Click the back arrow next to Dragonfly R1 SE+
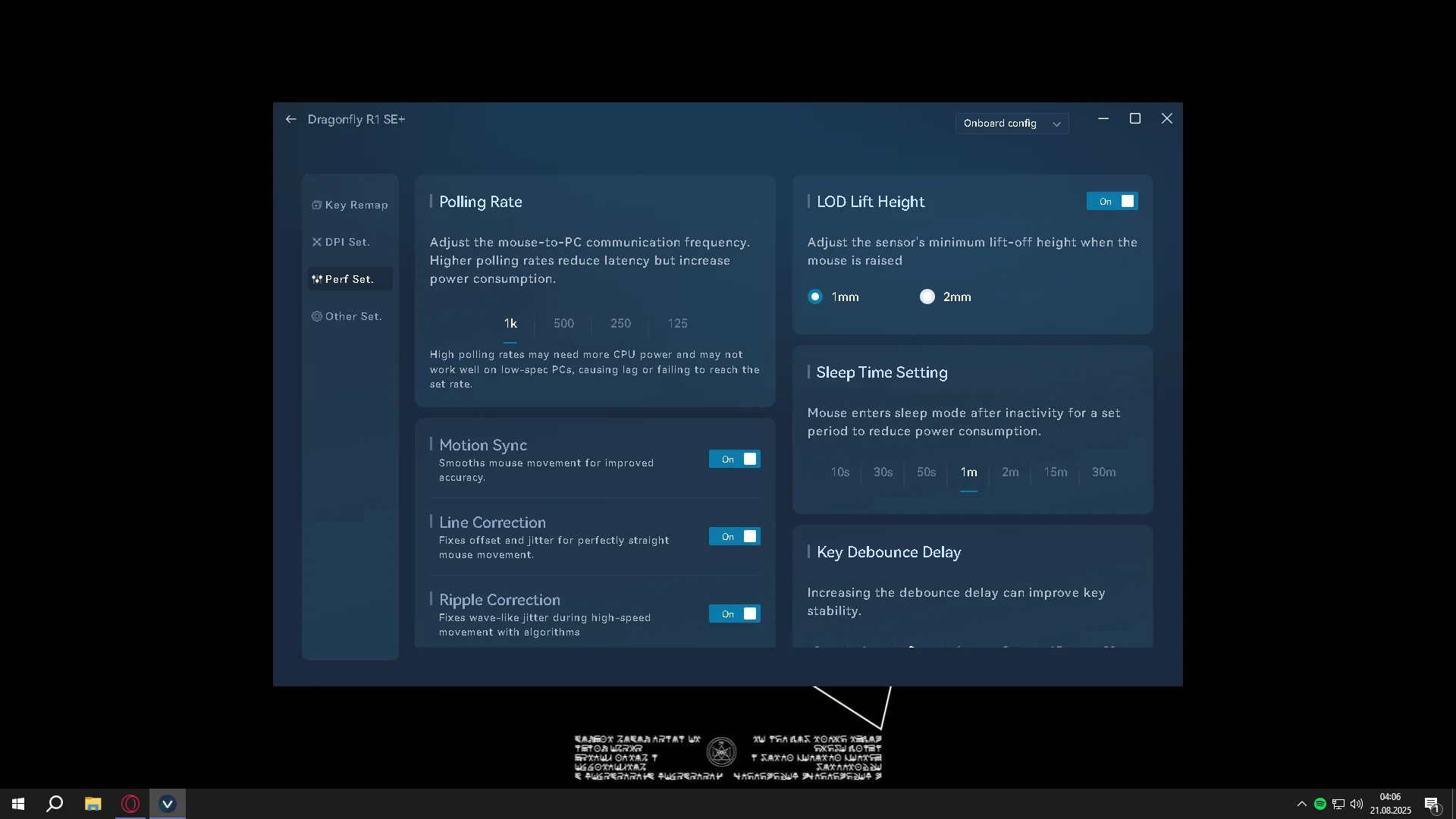This screenshot has height=819, width=1456. coord(291,119)
